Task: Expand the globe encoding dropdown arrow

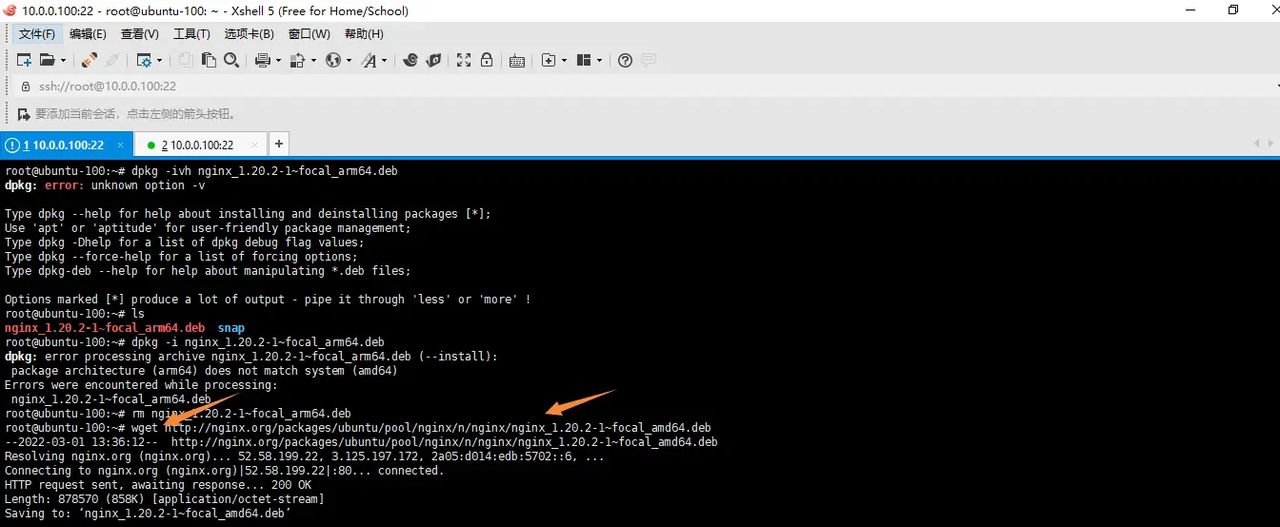Action: click(349, 60)
